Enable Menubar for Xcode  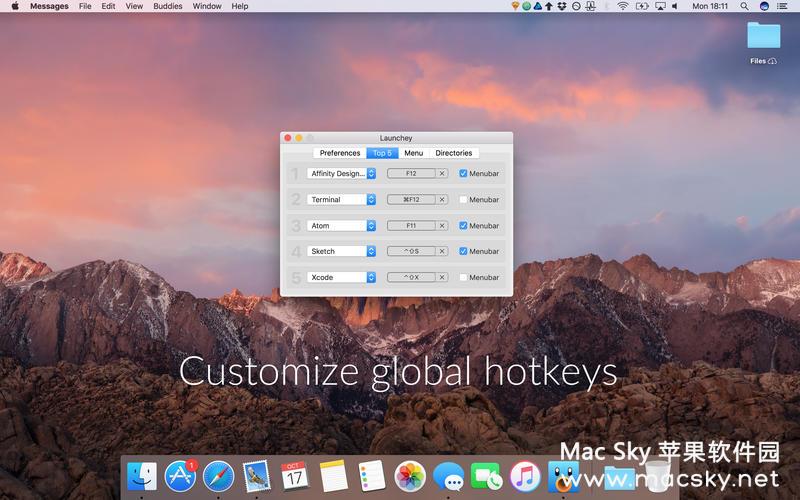[463, 277]
